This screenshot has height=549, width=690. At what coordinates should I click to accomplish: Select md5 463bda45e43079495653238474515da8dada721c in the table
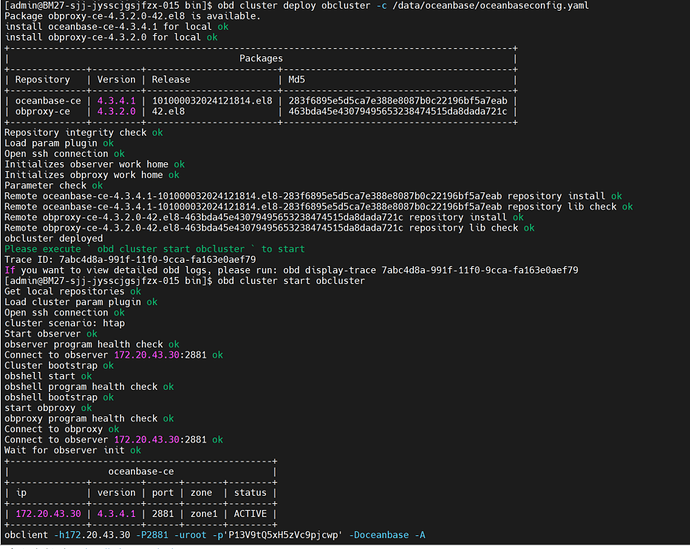coord(398,111)
